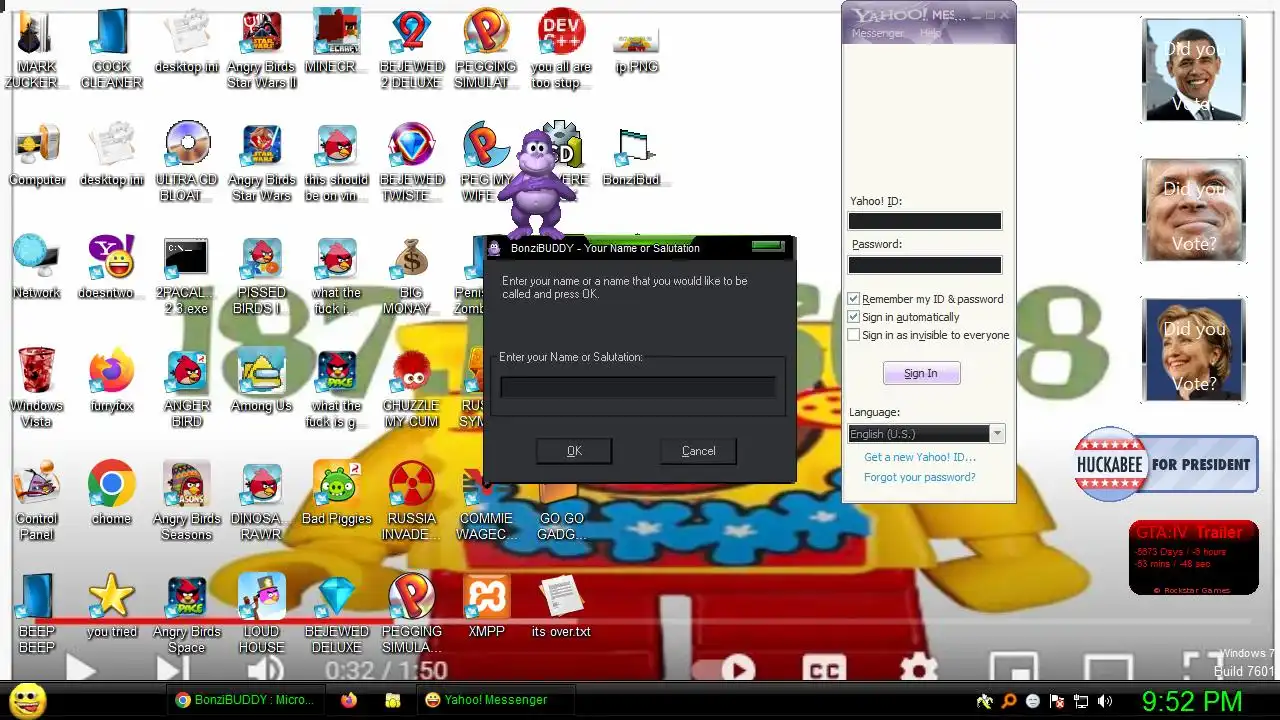Open RUSSIA INVADE... radiation icon
Screen dimensions: 1280x720
tap(411, 499)
